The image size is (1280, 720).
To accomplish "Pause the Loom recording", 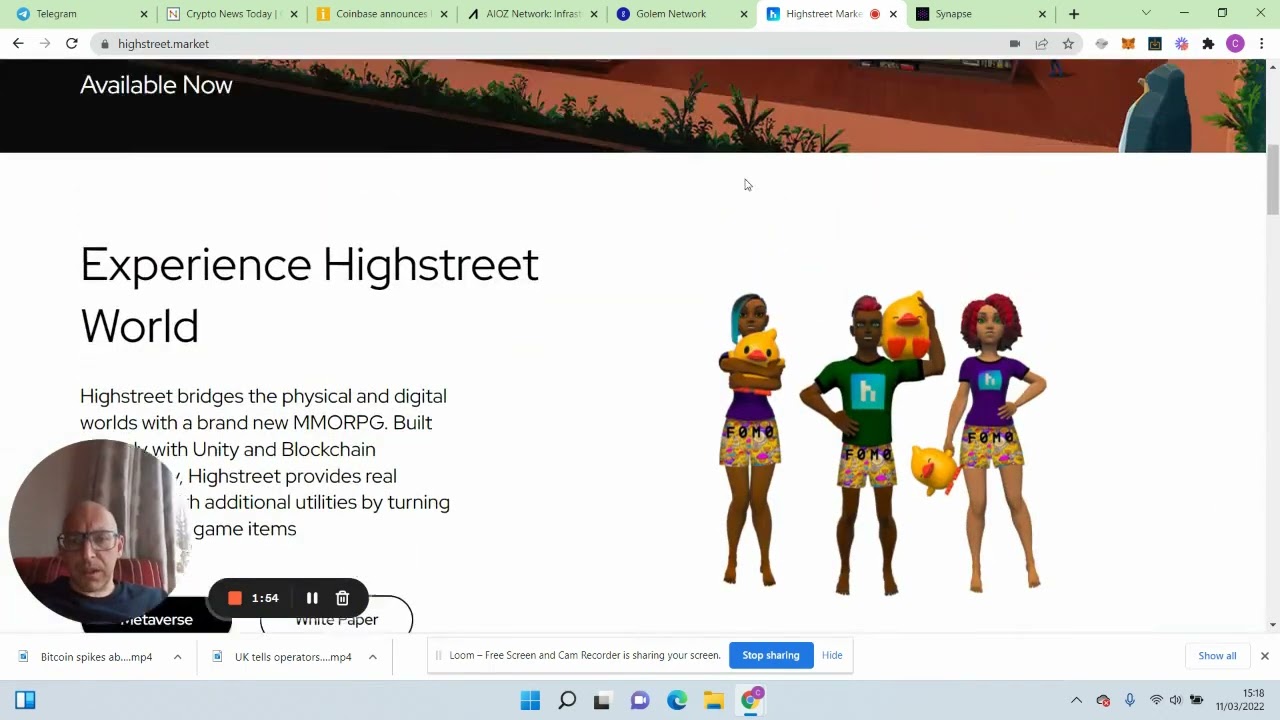I will click(312, 598).
